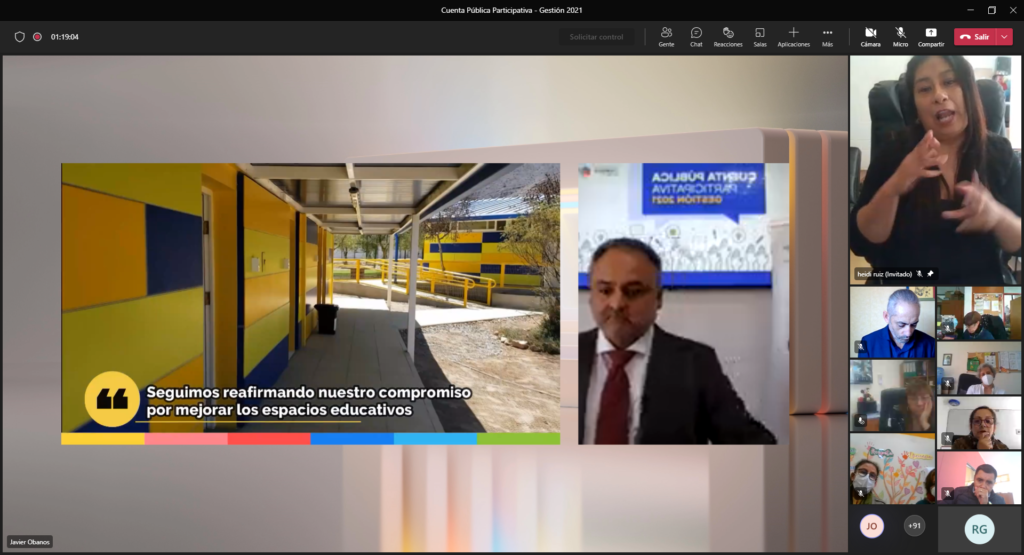Unmute the Micro microphone
This screenshot has height=555, width=1024.
pos(900,35)
